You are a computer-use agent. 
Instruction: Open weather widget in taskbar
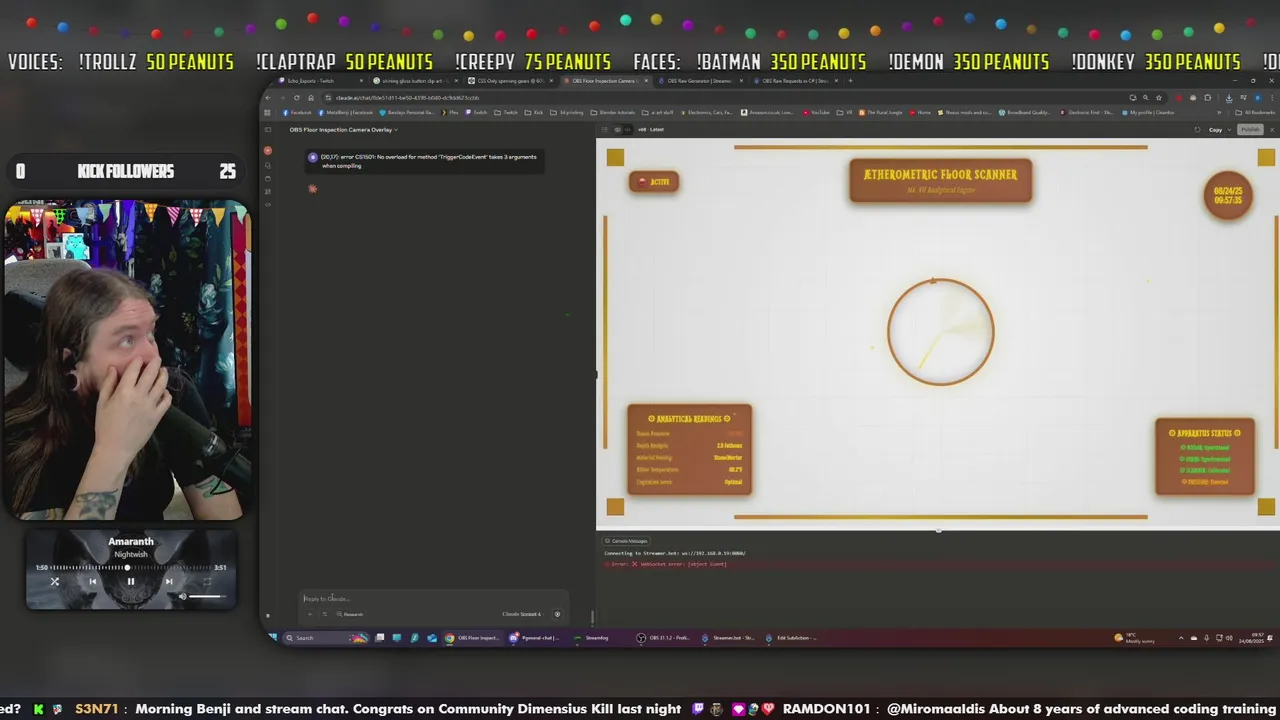click(1136, 637)
